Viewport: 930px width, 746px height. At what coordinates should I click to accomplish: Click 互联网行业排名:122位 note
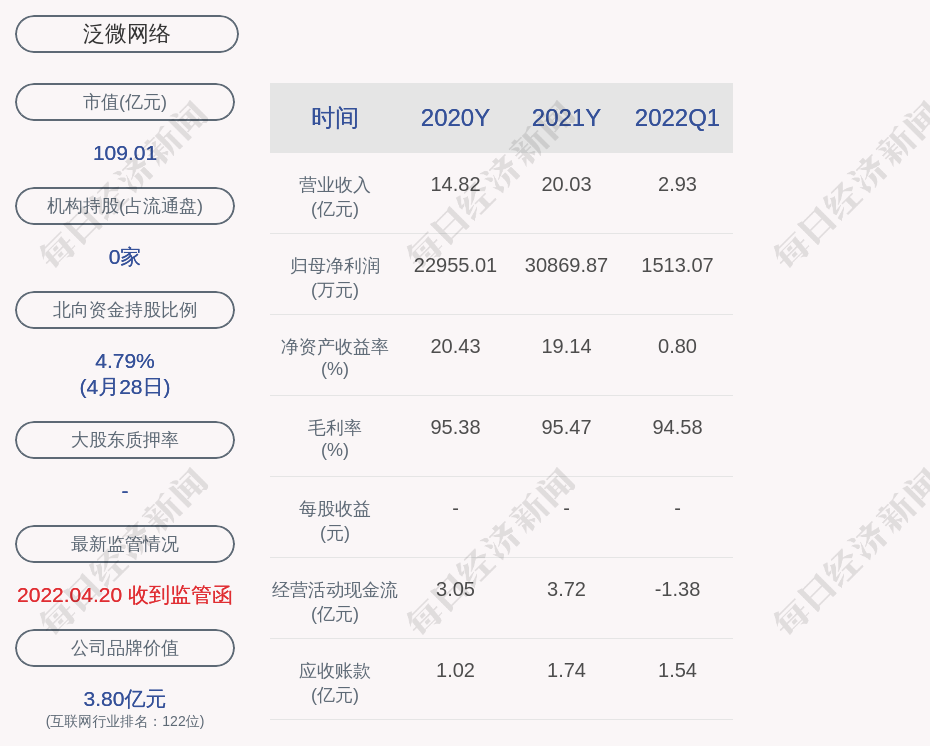pos(125,721)
